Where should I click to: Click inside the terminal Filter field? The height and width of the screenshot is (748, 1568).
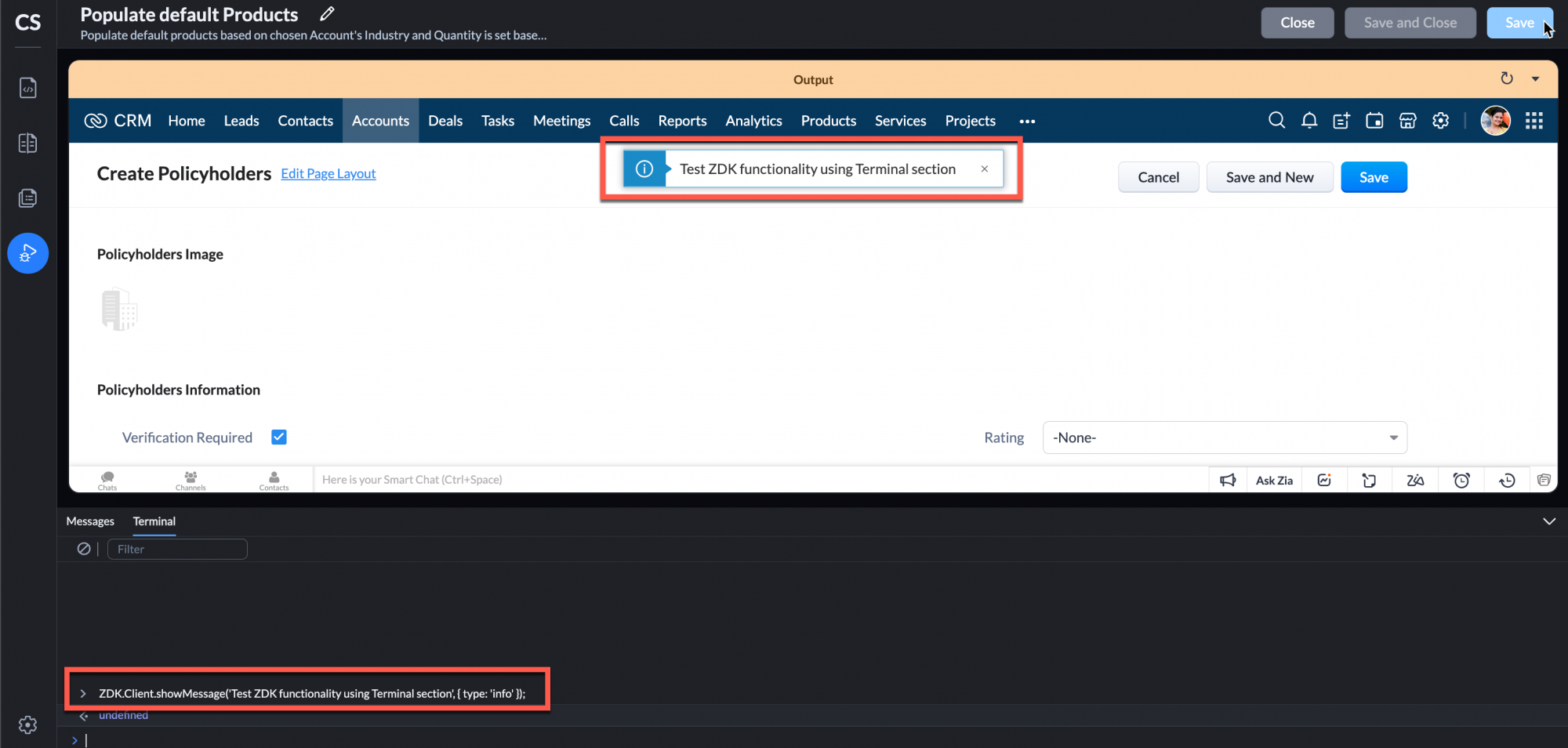176,548
